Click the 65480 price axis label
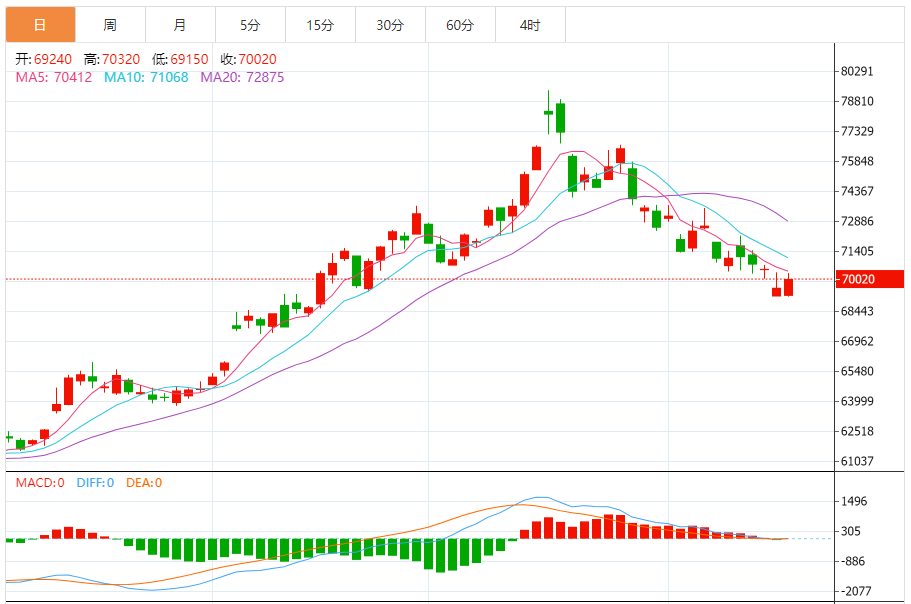The image size is (911, 604). pos(858,371)
